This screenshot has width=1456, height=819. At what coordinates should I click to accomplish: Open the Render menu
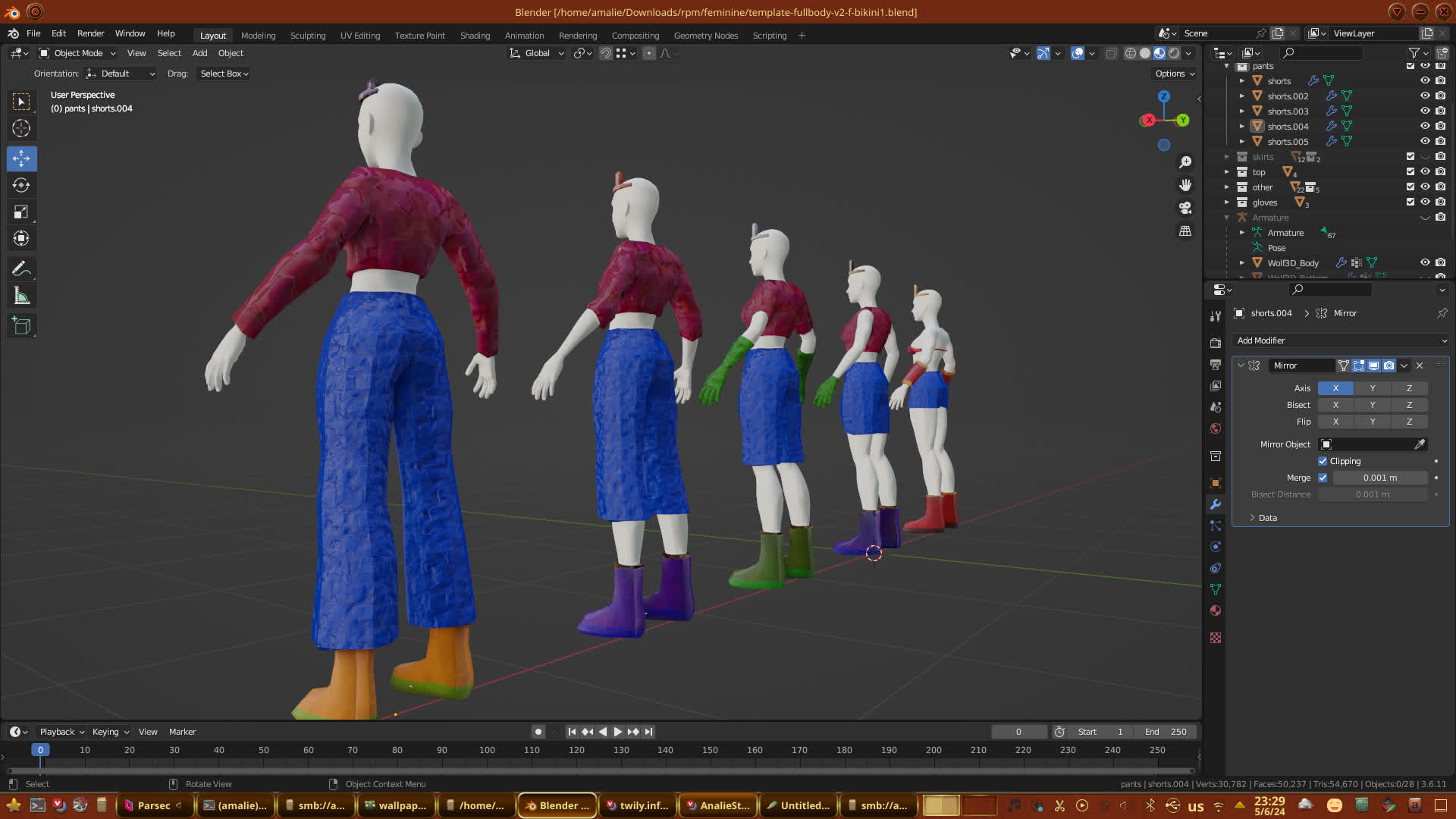(90, 33)
